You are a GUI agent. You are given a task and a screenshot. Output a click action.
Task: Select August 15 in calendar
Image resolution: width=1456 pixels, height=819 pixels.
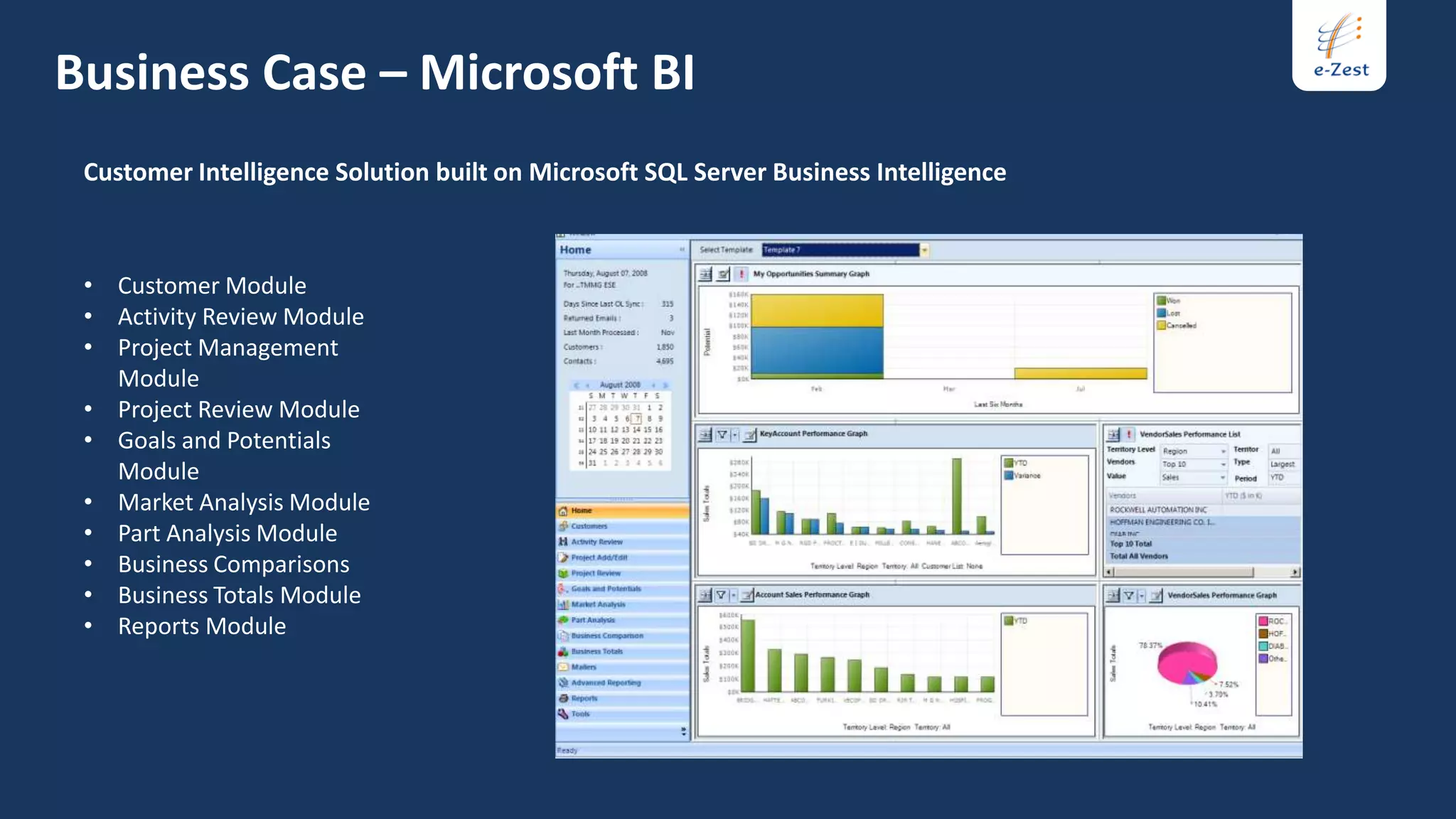tap(648, 429)
